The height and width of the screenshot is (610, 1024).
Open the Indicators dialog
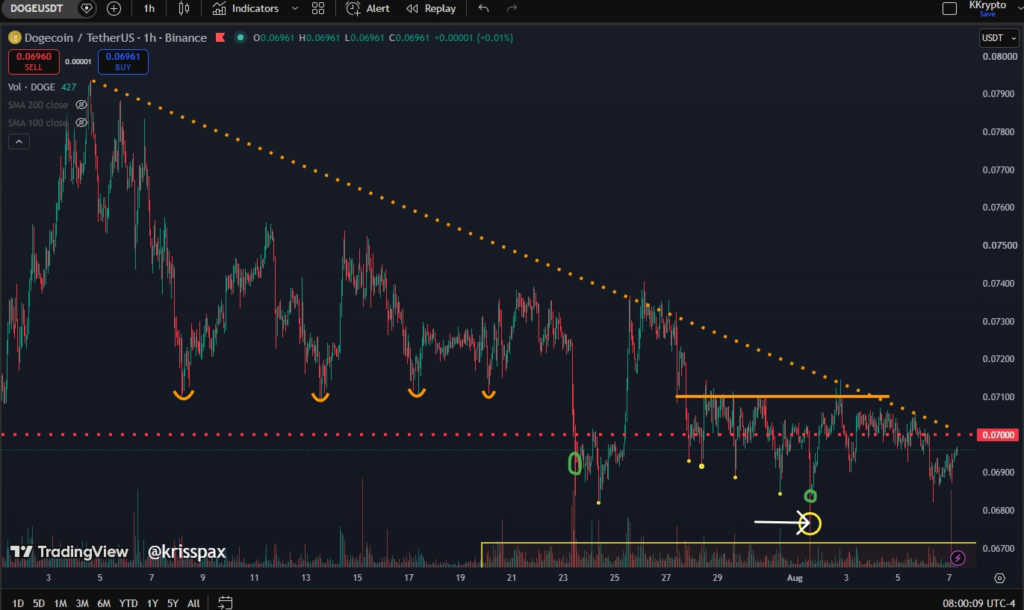246,8
